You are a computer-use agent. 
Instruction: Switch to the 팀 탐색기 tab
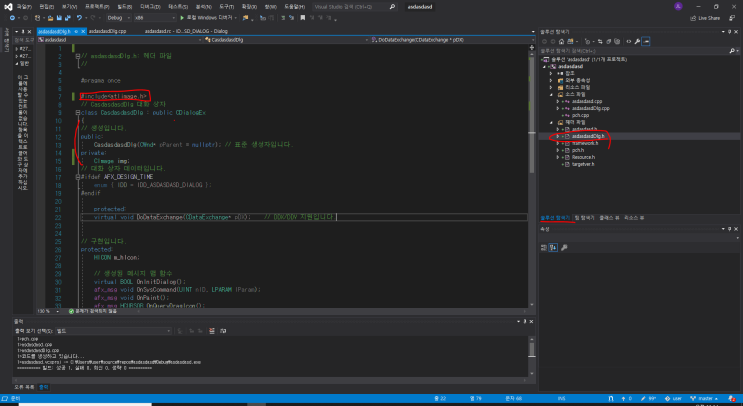coord(584,218)
